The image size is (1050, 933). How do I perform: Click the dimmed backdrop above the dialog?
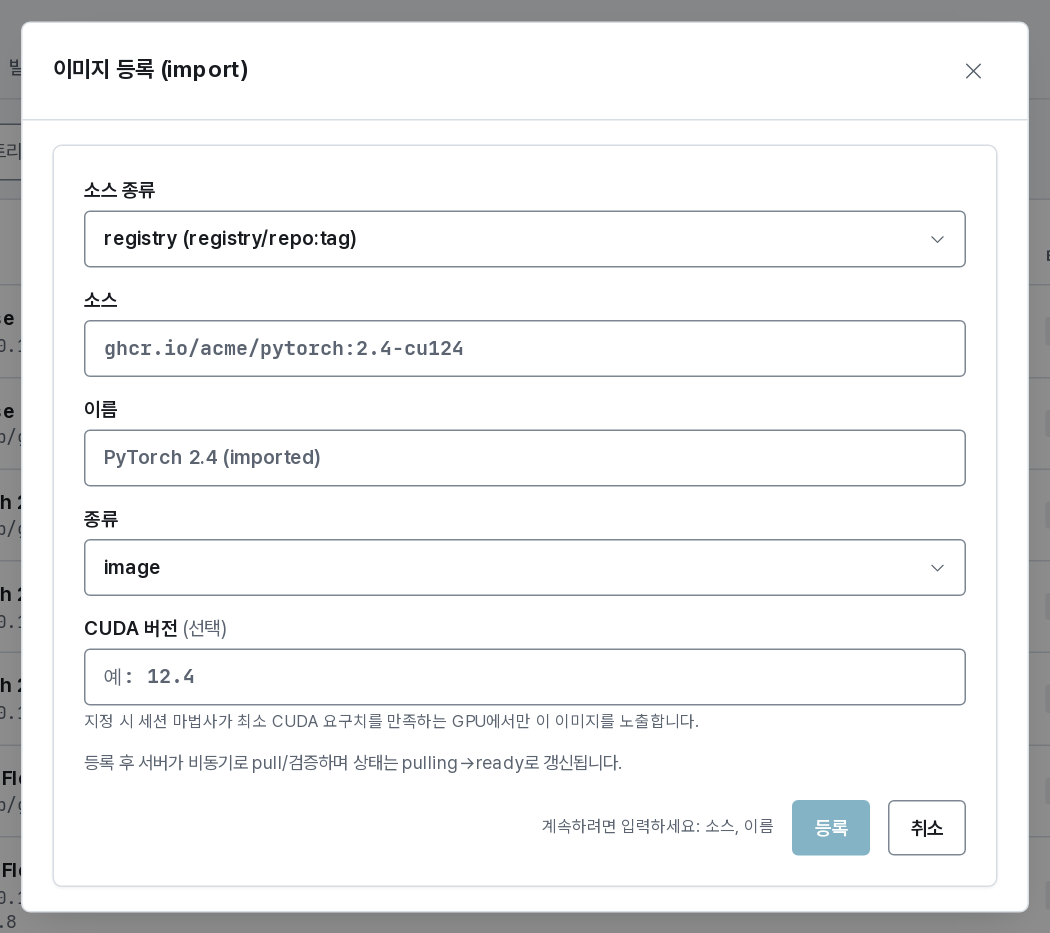click(525, 9)
